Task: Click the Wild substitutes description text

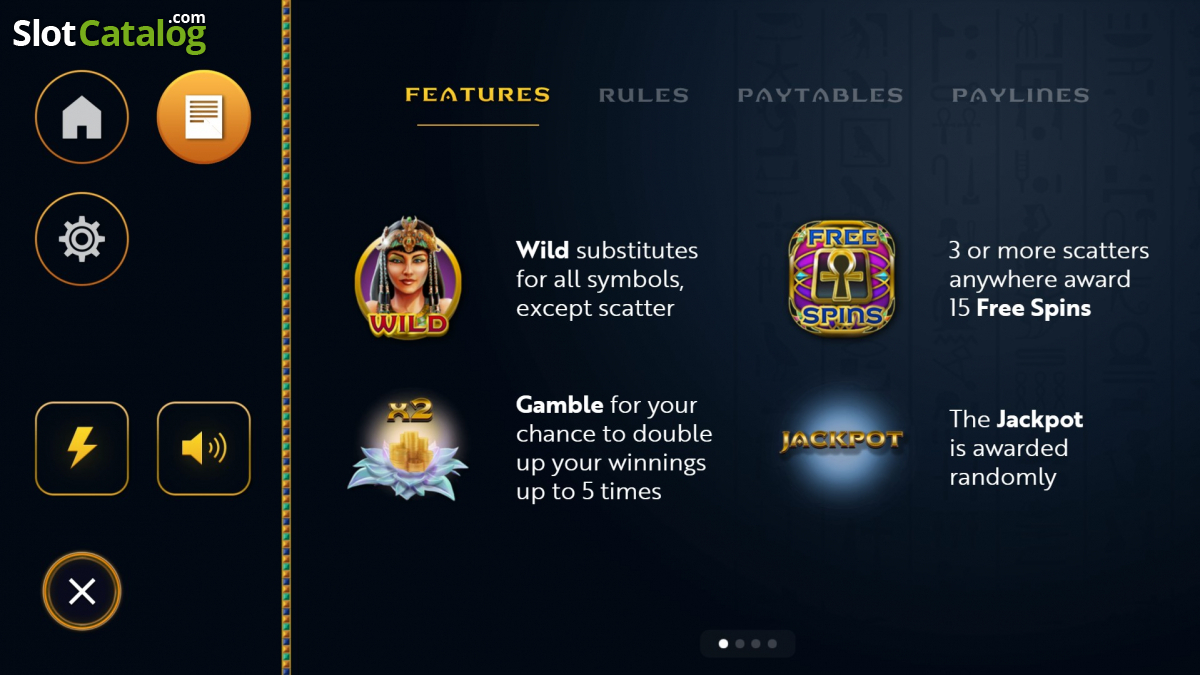Action: click(x=607, y=279)
